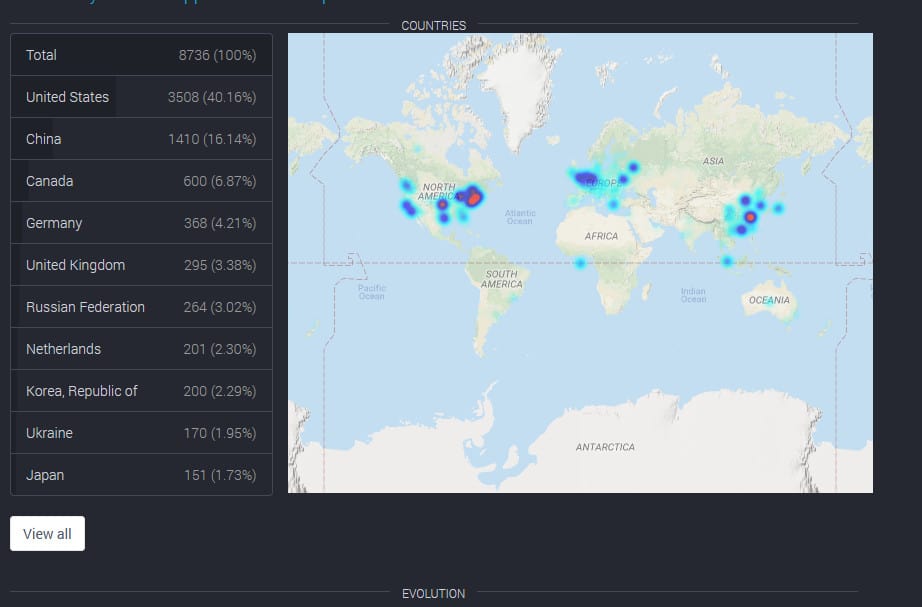The height and width of the screenshot is (607, 922).
Task: Select the Germany row
Action: tap(141, 223)
